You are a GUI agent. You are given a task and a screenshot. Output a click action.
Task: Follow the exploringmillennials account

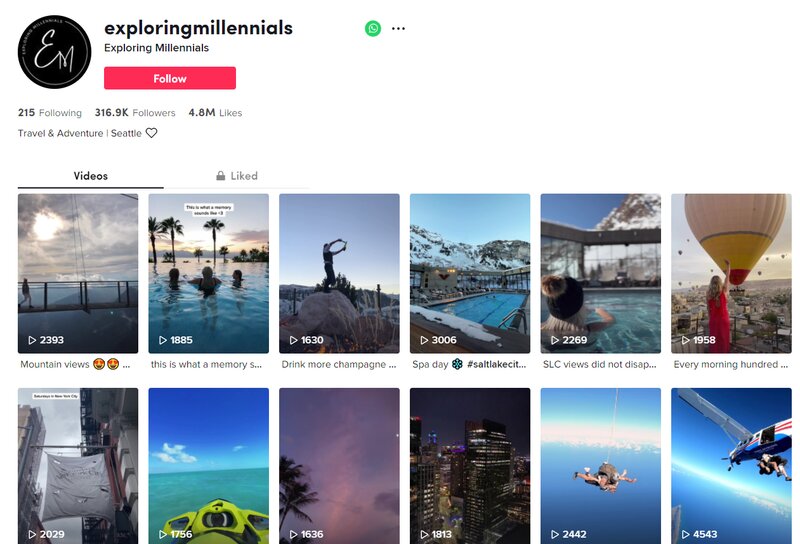point(170,78)
